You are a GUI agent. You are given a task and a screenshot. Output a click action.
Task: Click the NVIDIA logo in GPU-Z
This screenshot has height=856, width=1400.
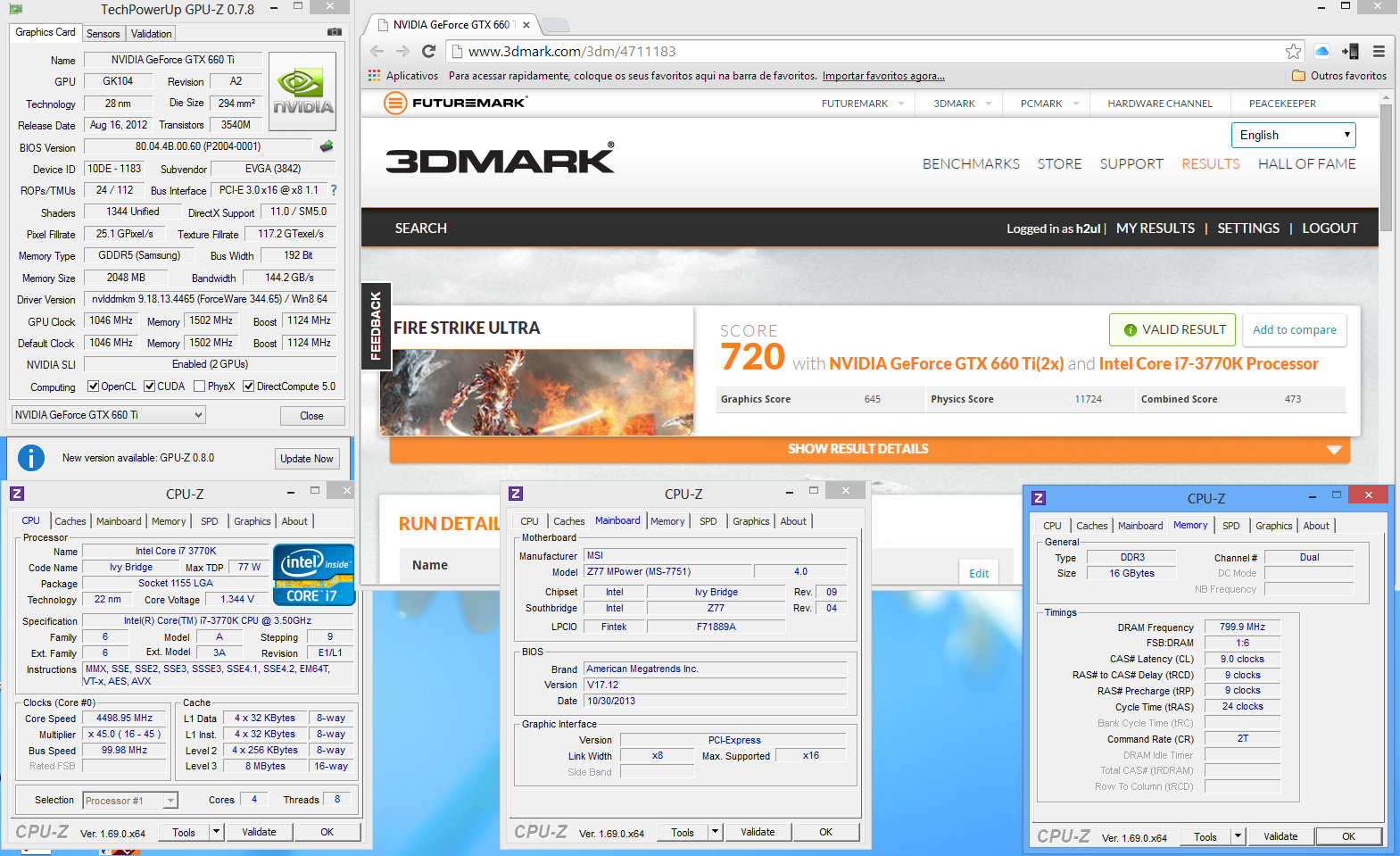pyautogui.click(x=302, y=92)
